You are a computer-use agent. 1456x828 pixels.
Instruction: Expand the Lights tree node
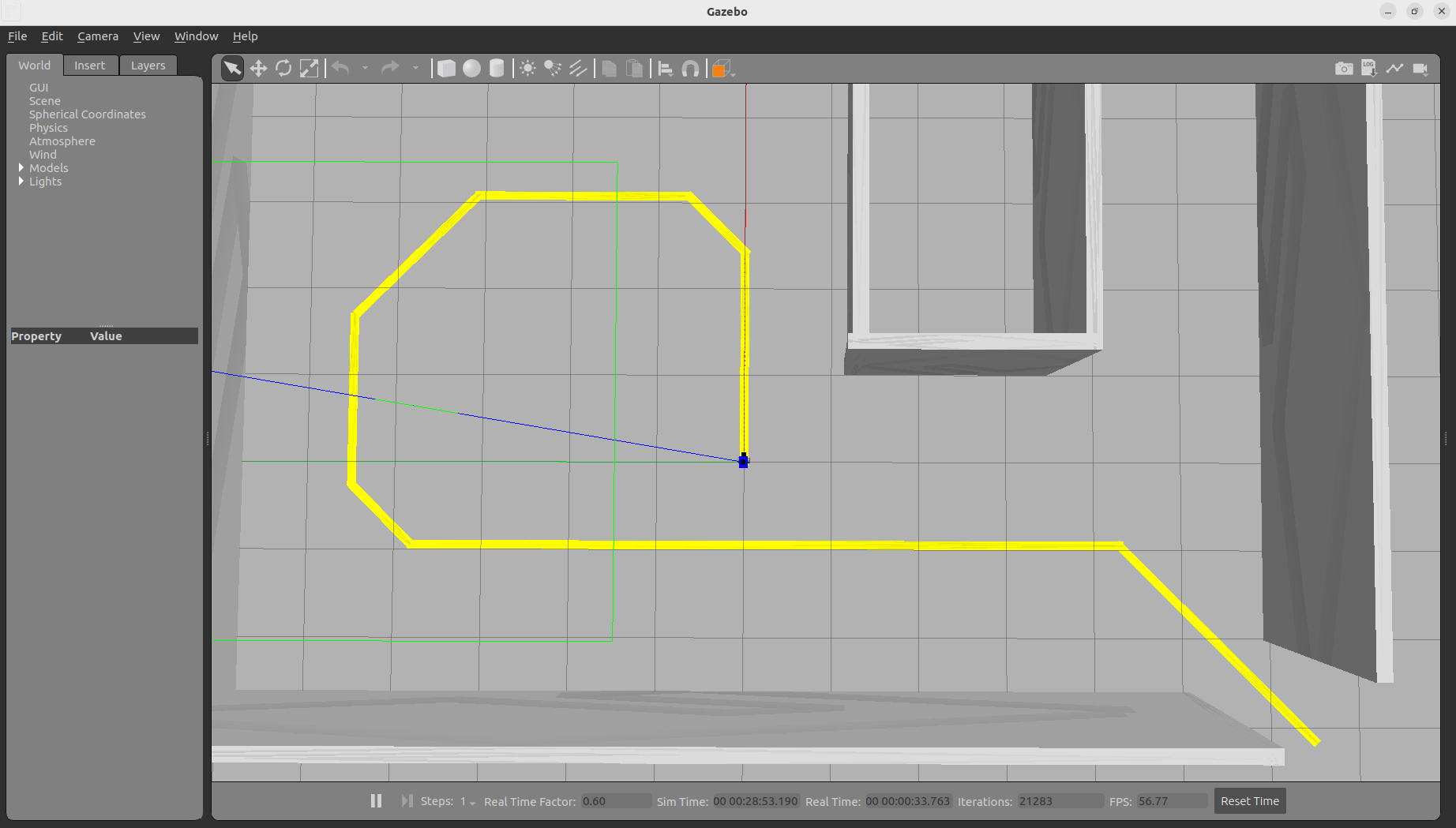pyautogui.click(x=21, y=182)
